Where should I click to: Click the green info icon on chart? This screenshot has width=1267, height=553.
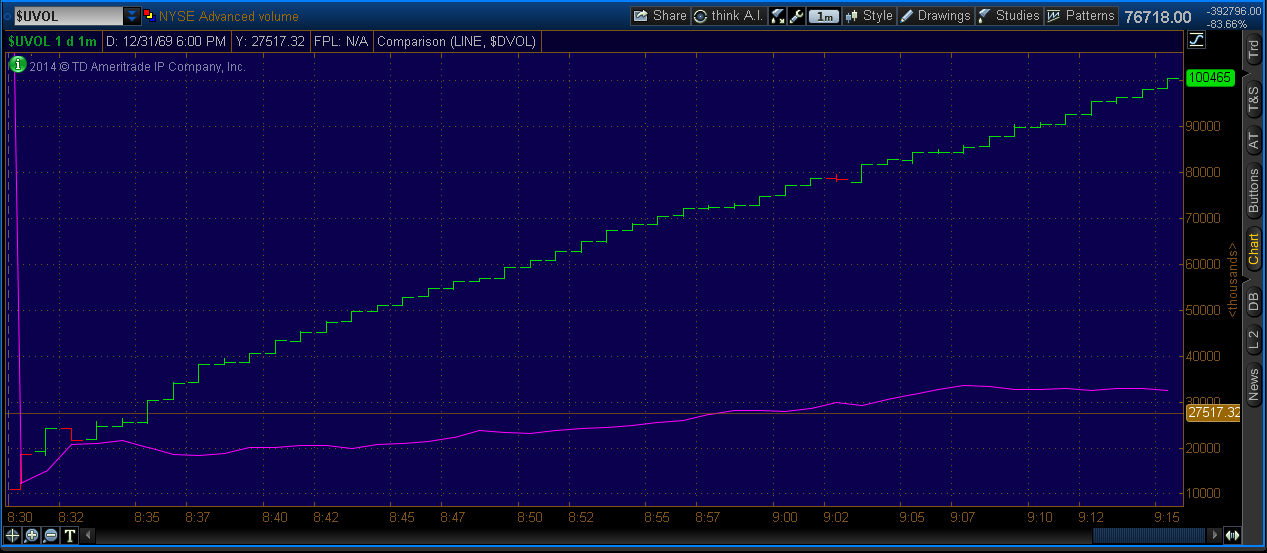tap(17, 65)
